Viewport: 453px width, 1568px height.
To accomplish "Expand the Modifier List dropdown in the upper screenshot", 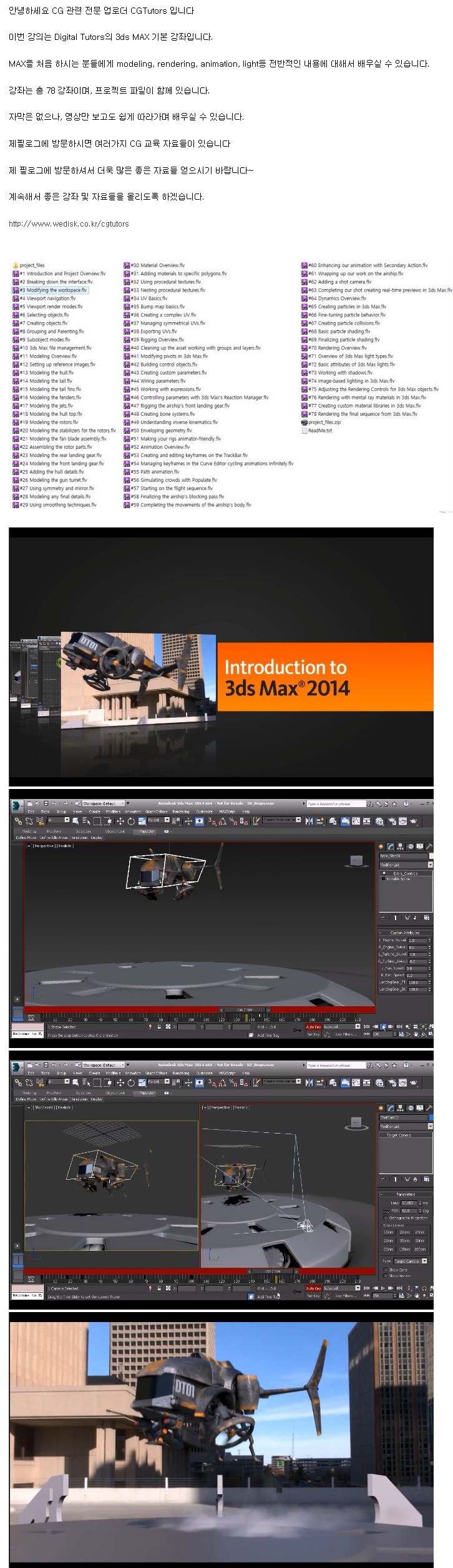I will [x=406, y=865].
